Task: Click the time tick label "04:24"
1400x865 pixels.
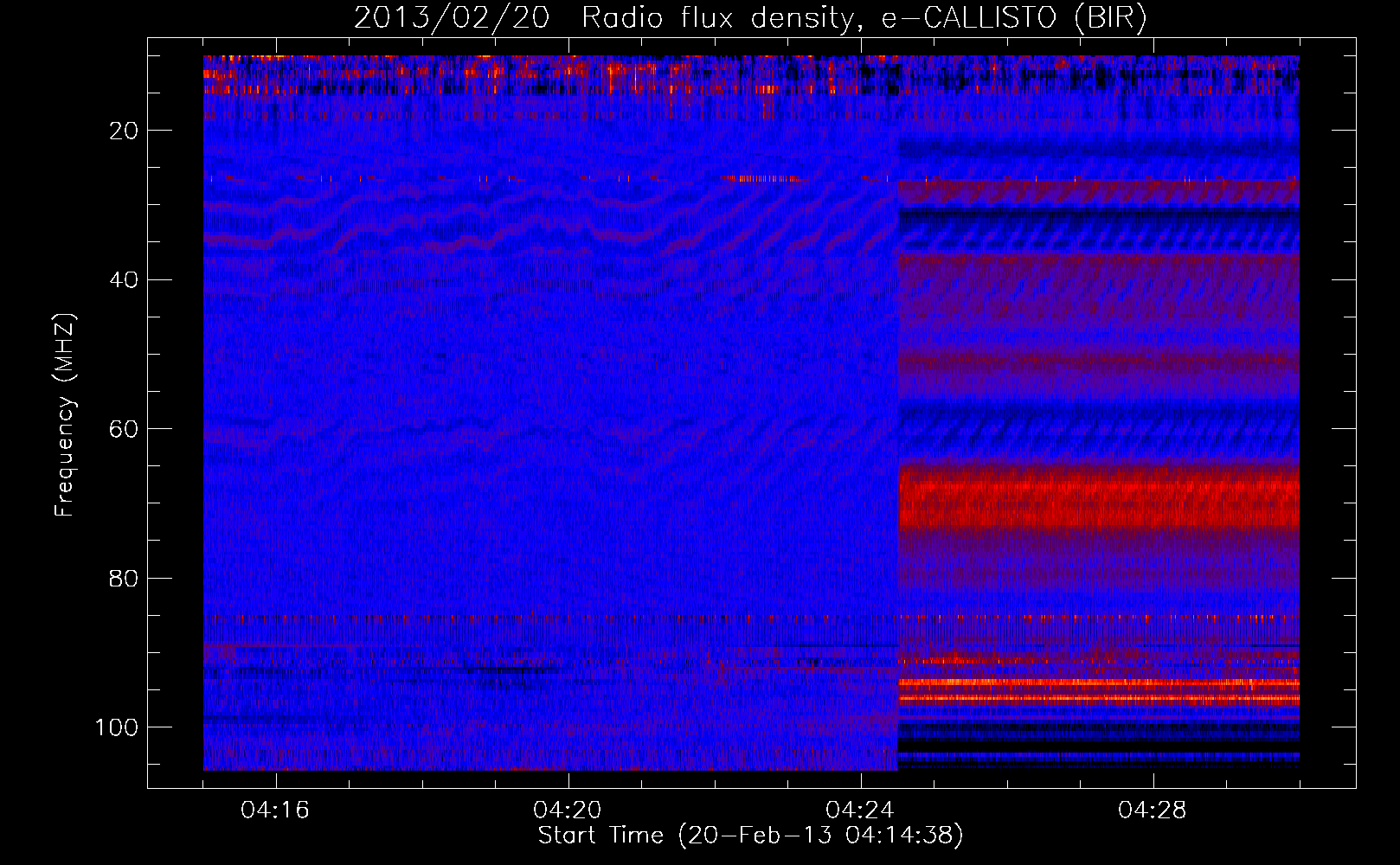Action: (860, 810)
